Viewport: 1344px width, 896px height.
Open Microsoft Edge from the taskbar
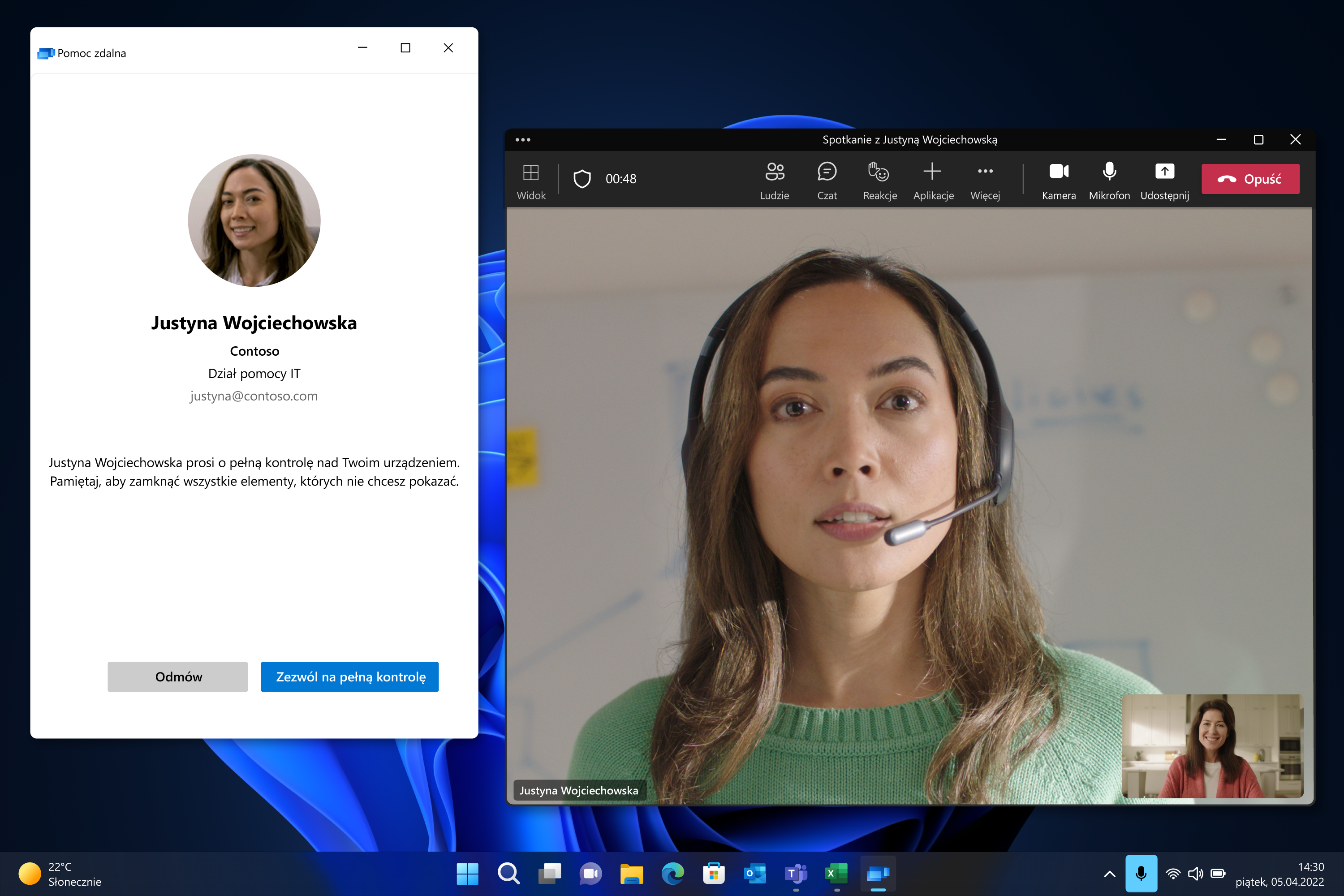pyautogui.click(x=672, y=874)
